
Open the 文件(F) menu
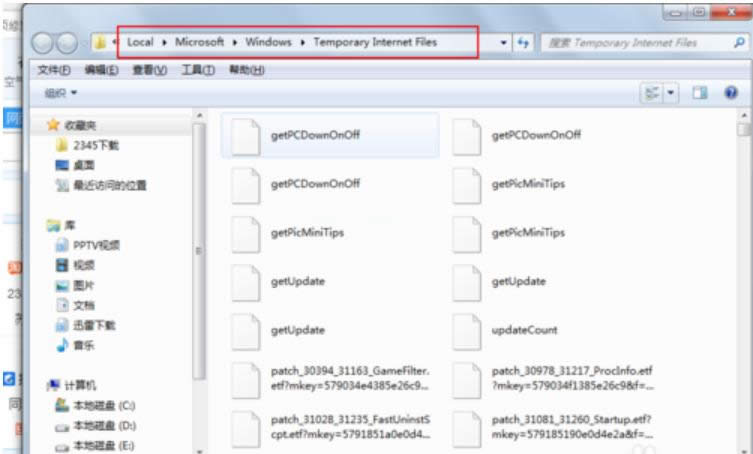[x=54, y=70]
